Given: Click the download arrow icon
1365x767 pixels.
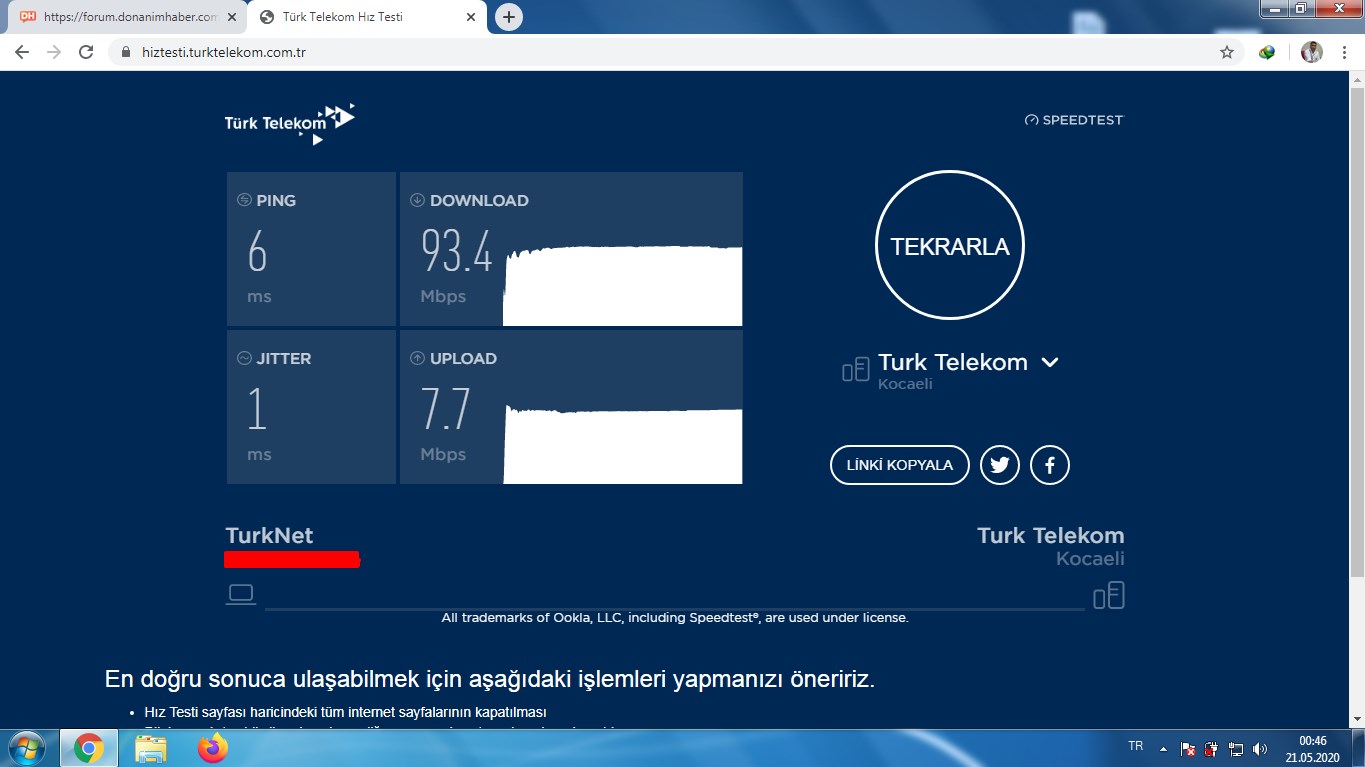Looking at the screenshot, I should [417, 200].
